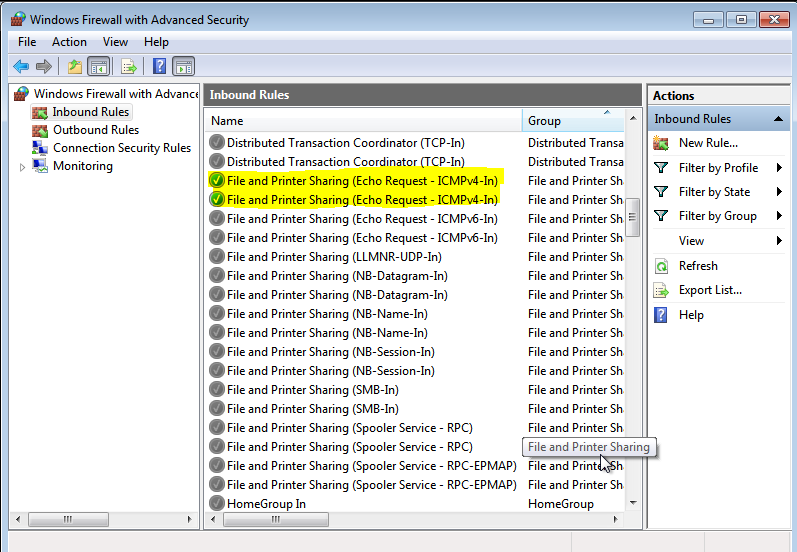The width and height of the screenshot is (797, 552).
Task: Click the gray disabled icon of LLMNR-UDP-In rule
Action: (x=217, y=256)
